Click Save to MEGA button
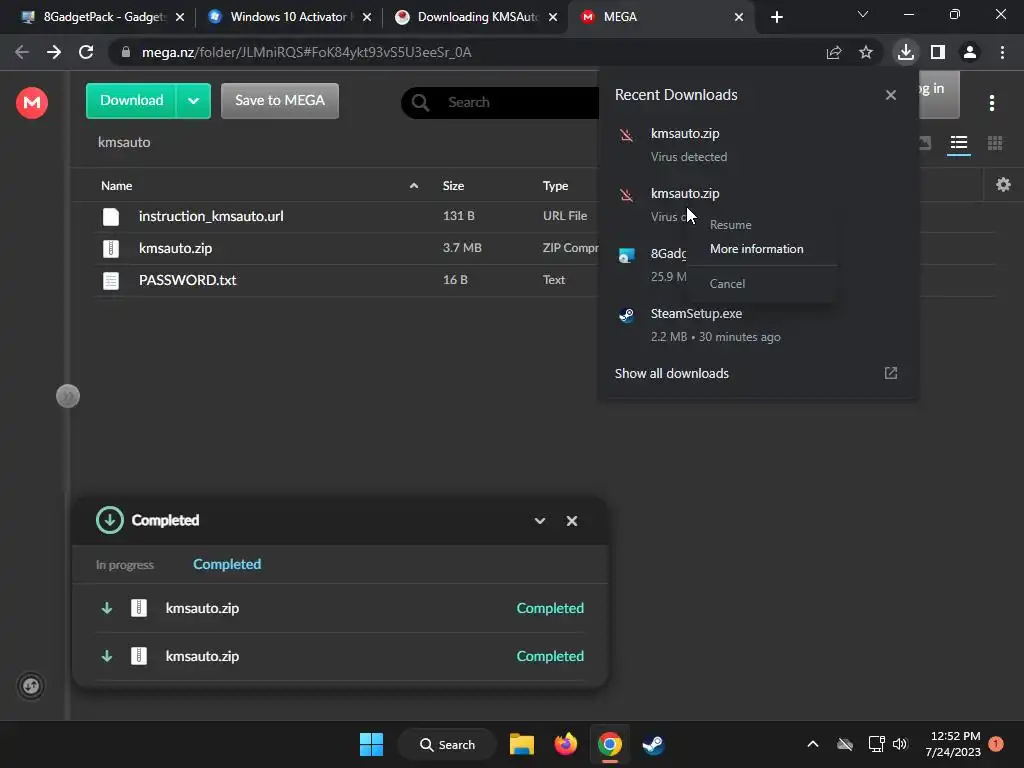Viewport: 1024px width, 768px height. click(280, 101)
